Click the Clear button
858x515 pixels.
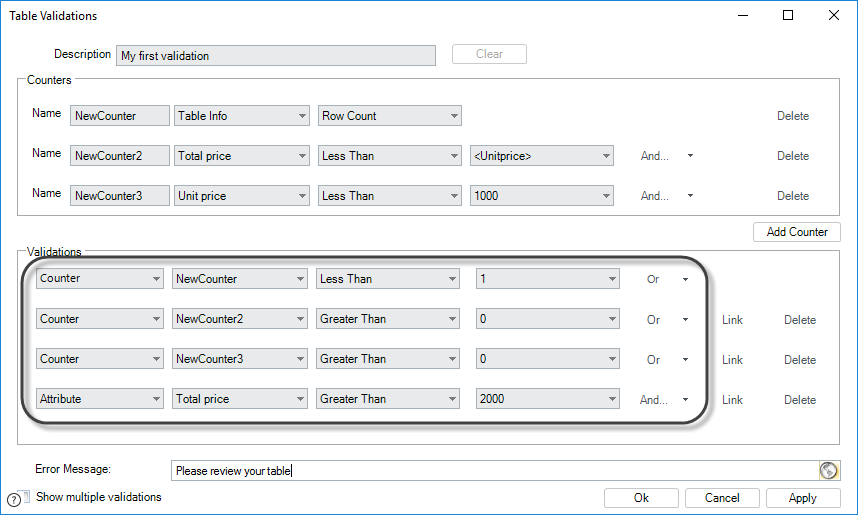489,54
